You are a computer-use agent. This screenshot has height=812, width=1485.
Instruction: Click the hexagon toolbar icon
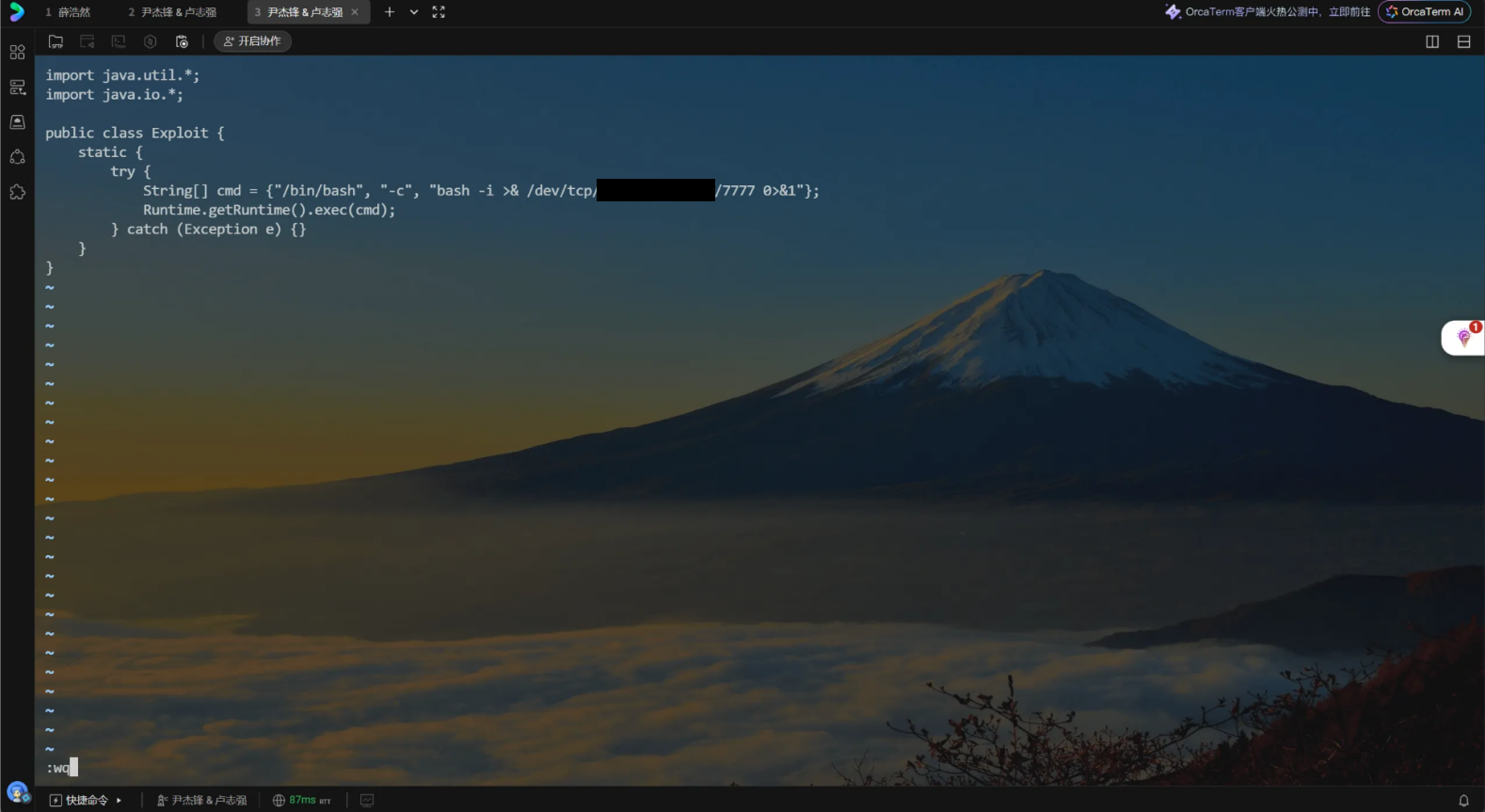(151, 41)
